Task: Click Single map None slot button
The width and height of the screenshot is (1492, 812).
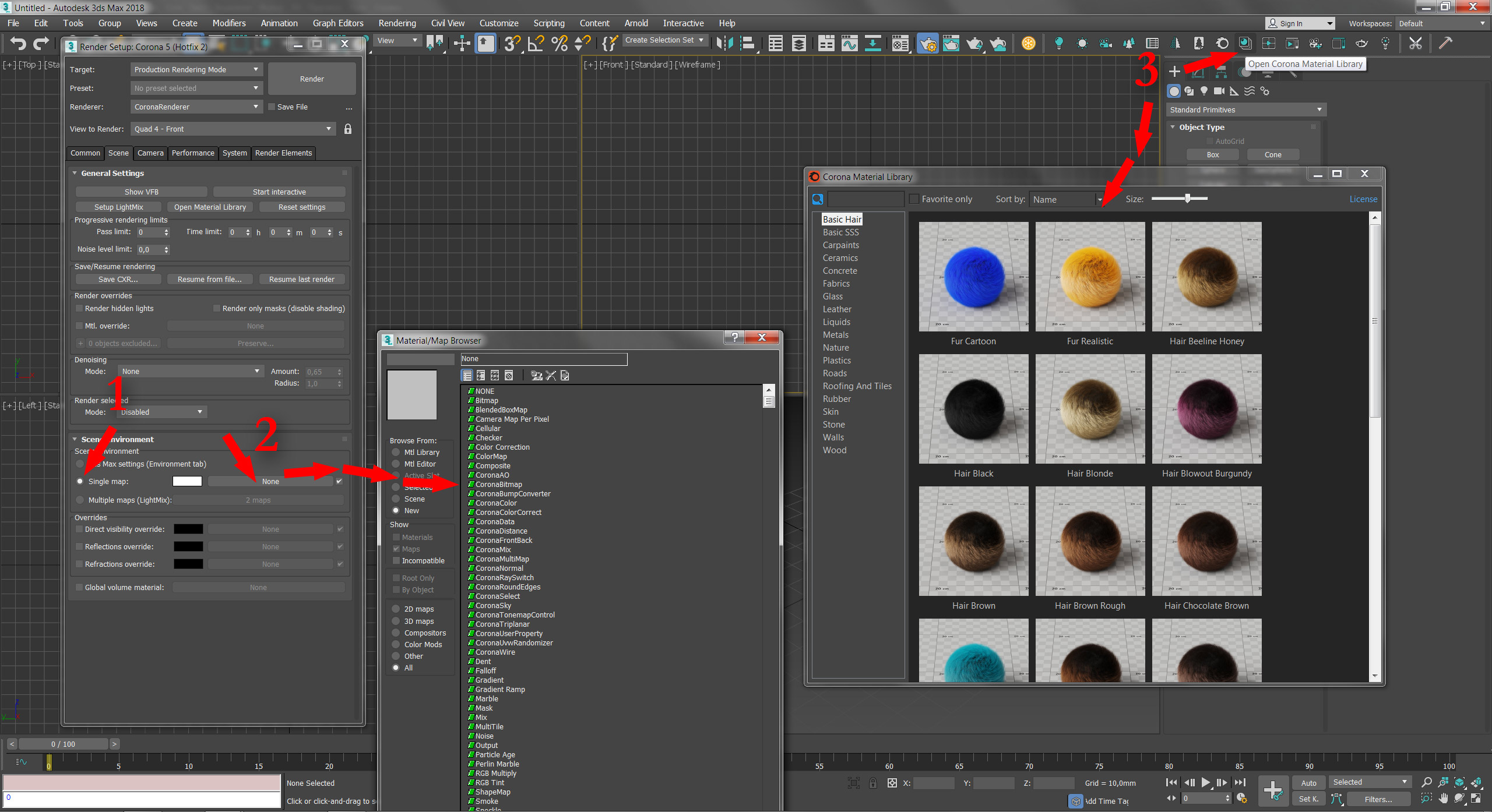Action: (x=270, y=481)
